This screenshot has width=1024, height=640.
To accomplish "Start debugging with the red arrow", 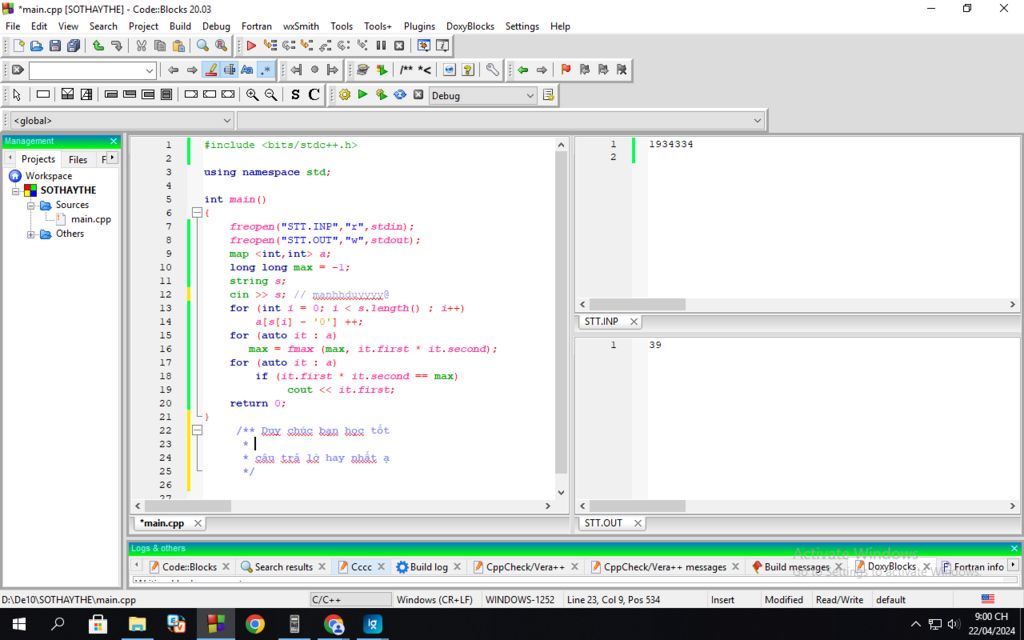I will (x=251, y=46).
